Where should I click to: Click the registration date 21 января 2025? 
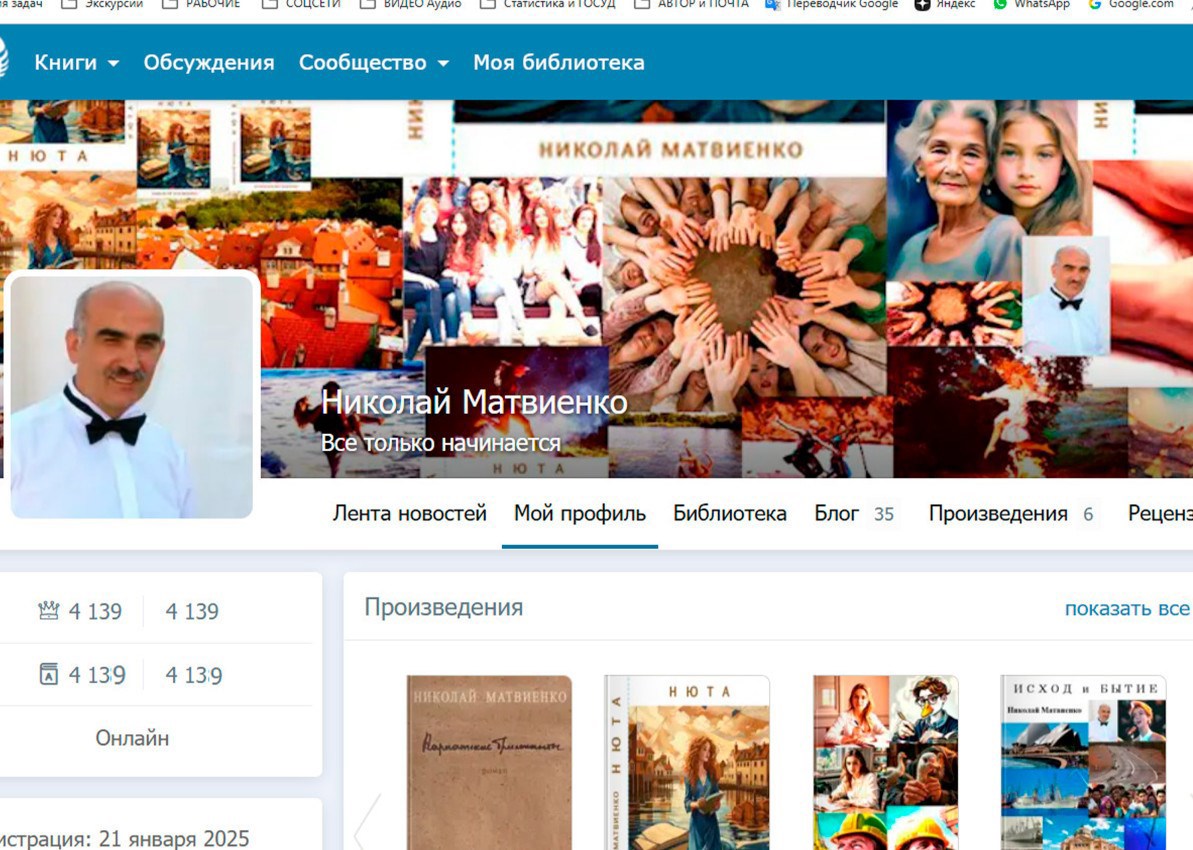(x=174, y=839)
